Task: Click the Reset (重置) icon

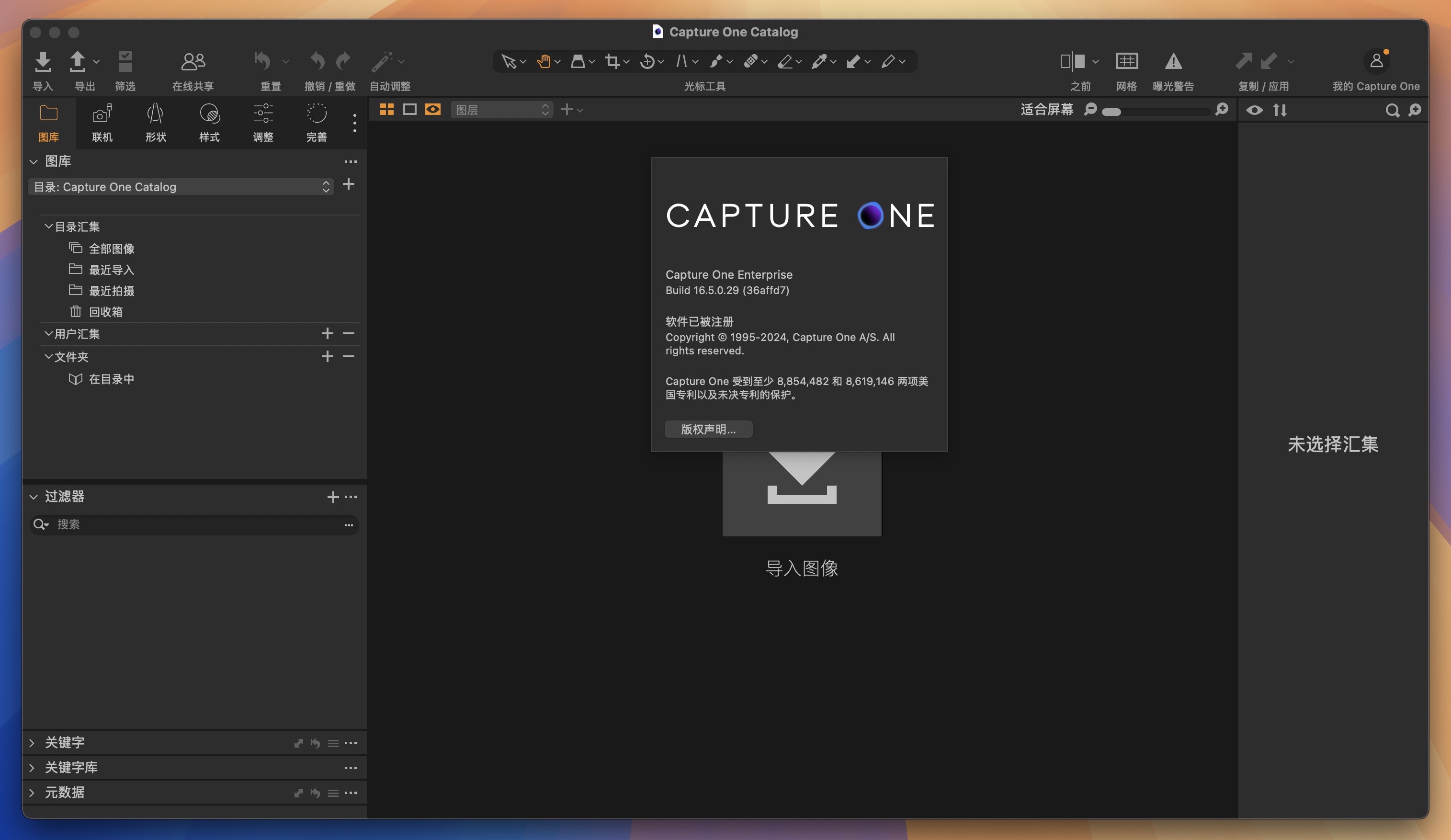Action: coord(262,60)
